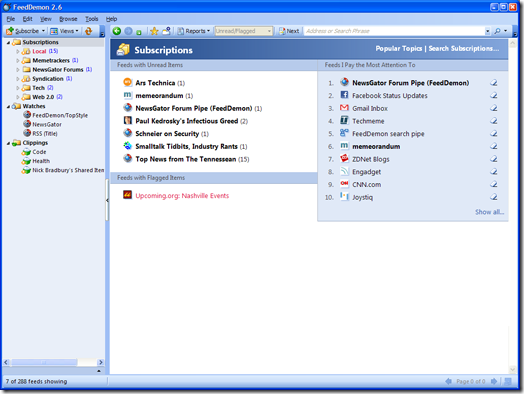This screenshot has width=524, height=394.
Task: Click the yellow star favorites icon
Action: pos(154,31)
